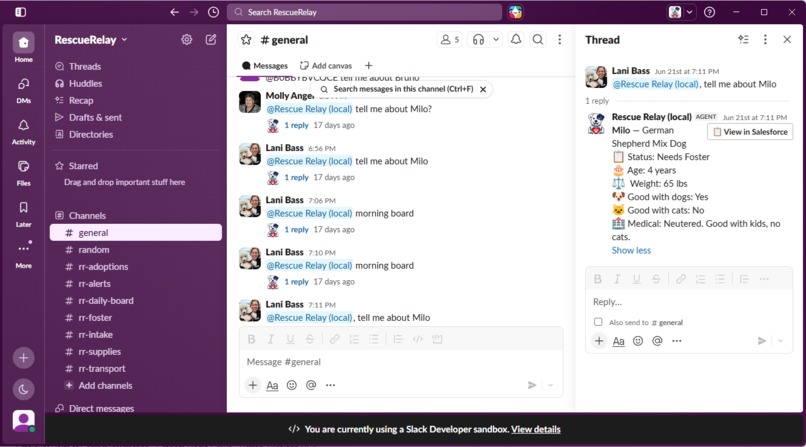Screen dimensions: 806x447
Task: Open the history clock icon
Action: pyautogui.click(x=213, y=12)
